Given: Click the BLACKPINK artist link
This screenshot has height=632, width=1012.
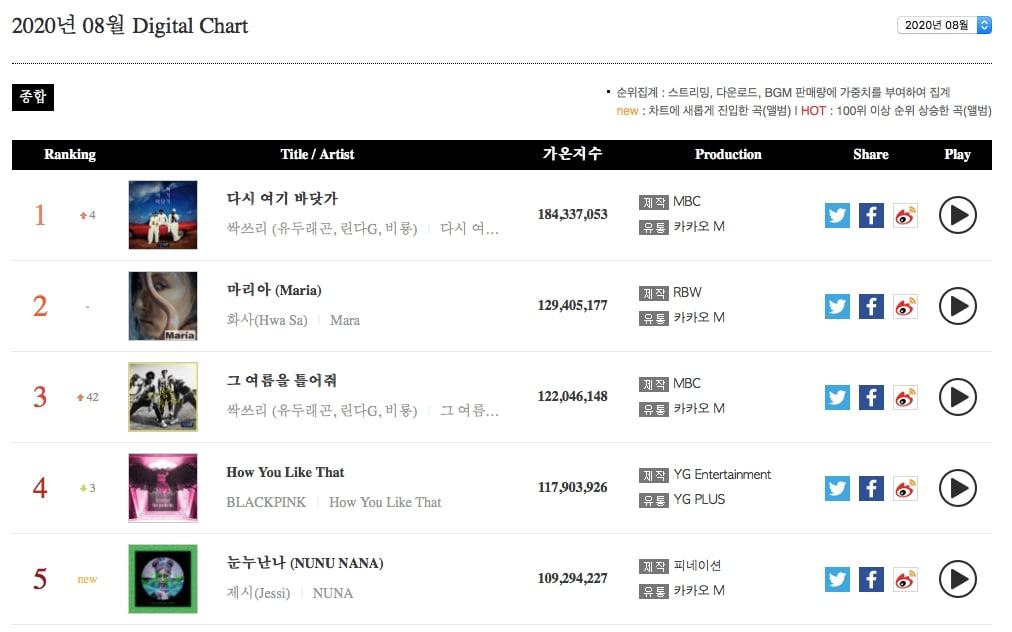Looking at the screenshot, I should [266, 502].
